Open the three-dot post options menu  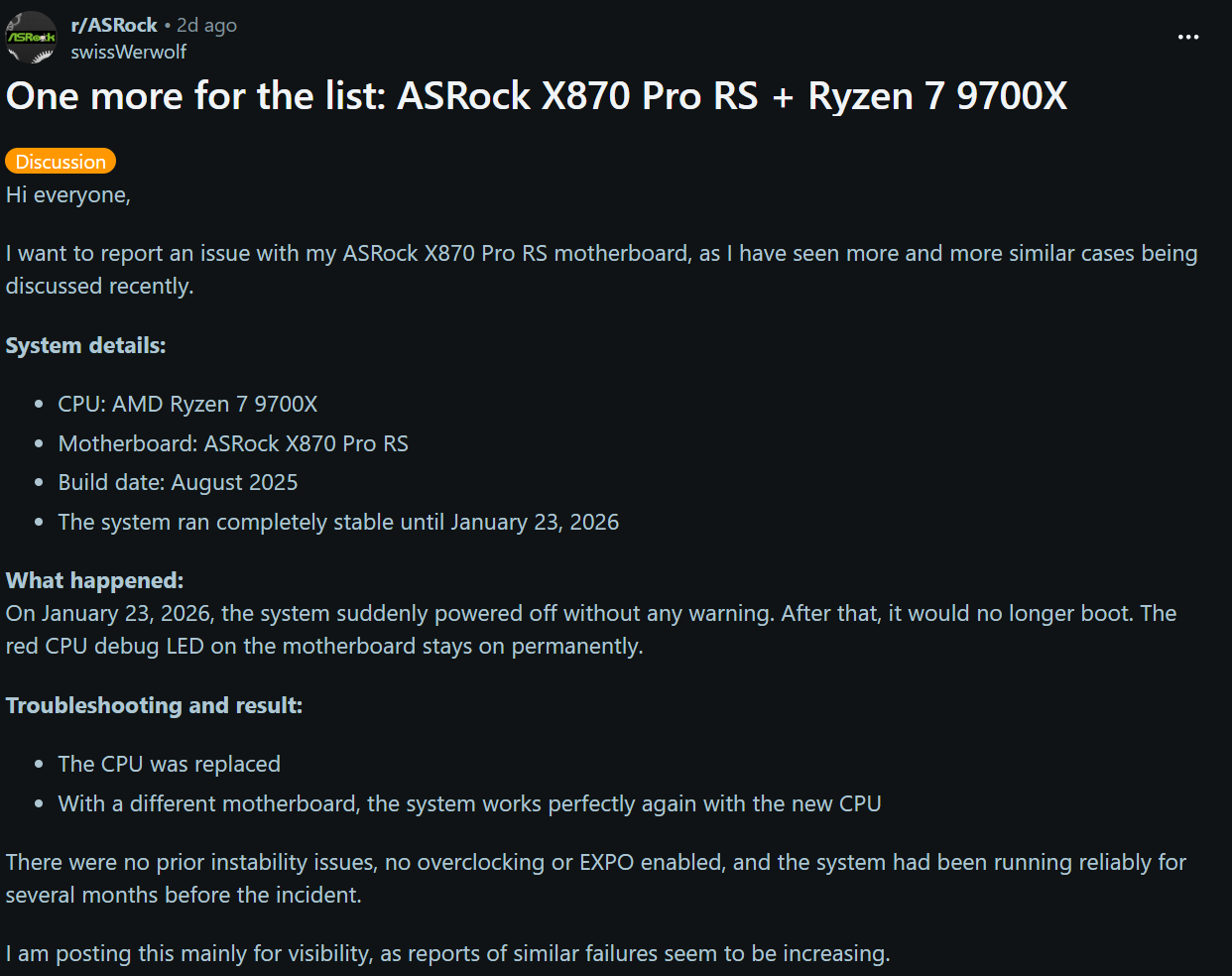point(1187,38)
